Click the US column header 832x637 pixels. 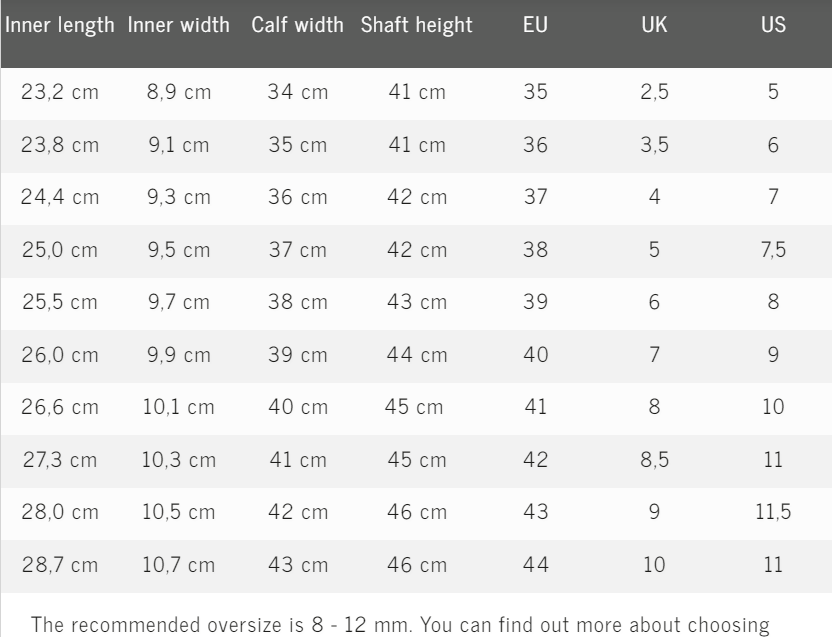pos(773,26)
